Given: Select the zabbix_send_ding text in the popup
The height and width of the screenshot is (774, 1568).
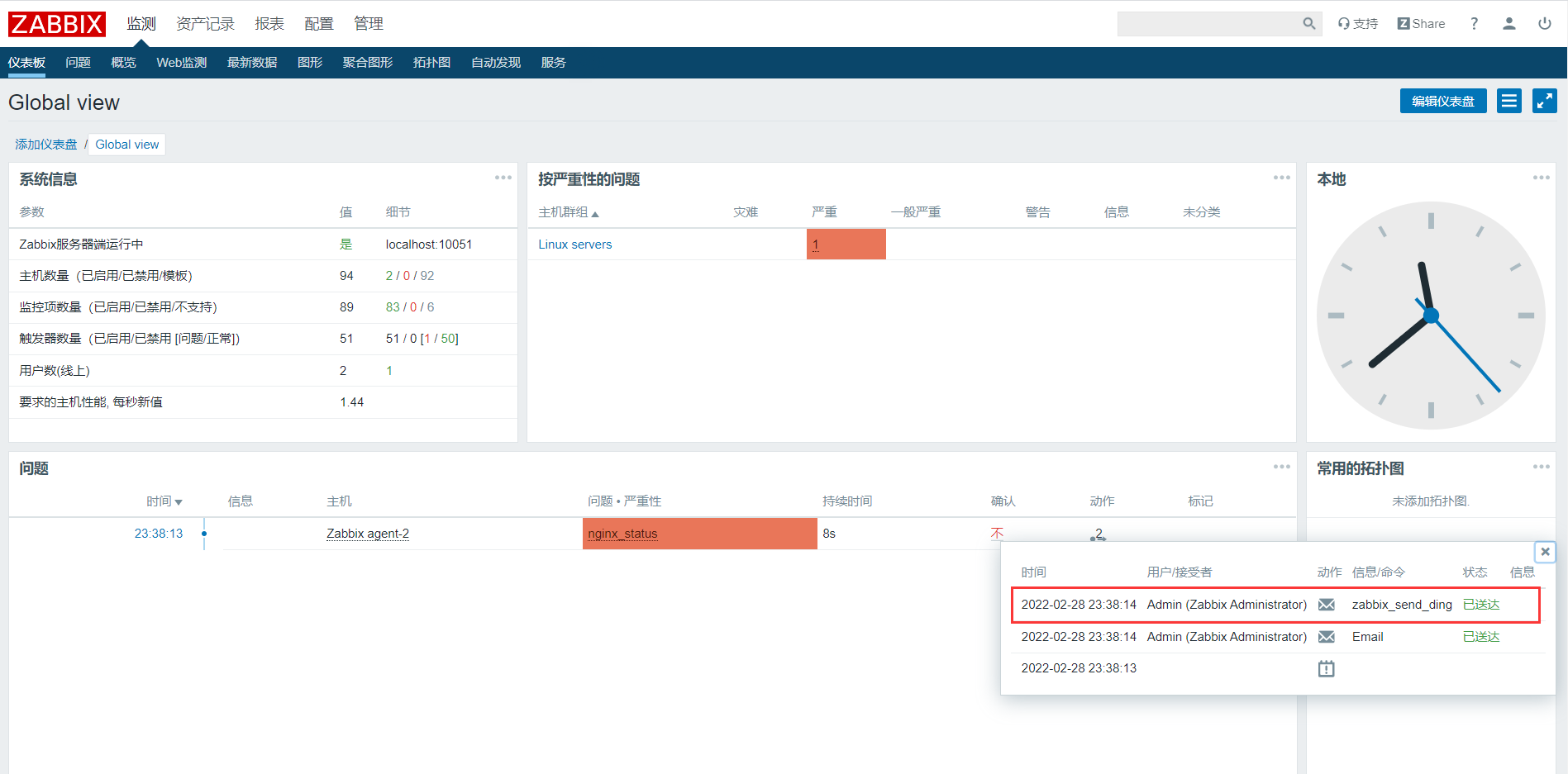Looking at the screenshot, I should [1402, 605].
